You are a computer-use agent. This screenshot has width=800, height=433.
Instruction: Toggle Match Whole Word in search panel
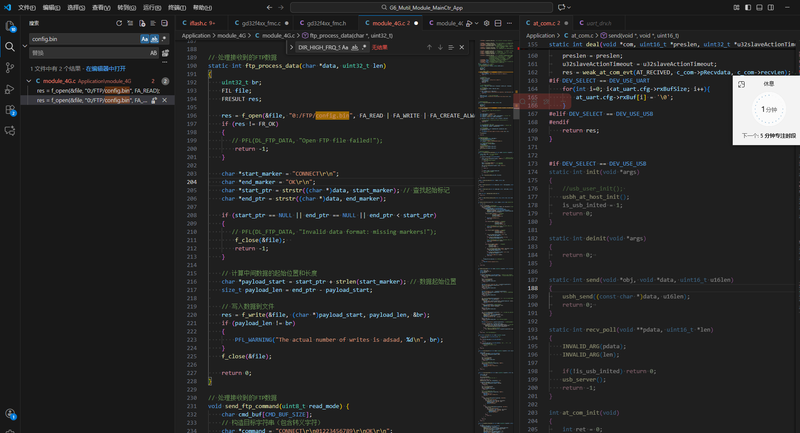tap(154, 39)
